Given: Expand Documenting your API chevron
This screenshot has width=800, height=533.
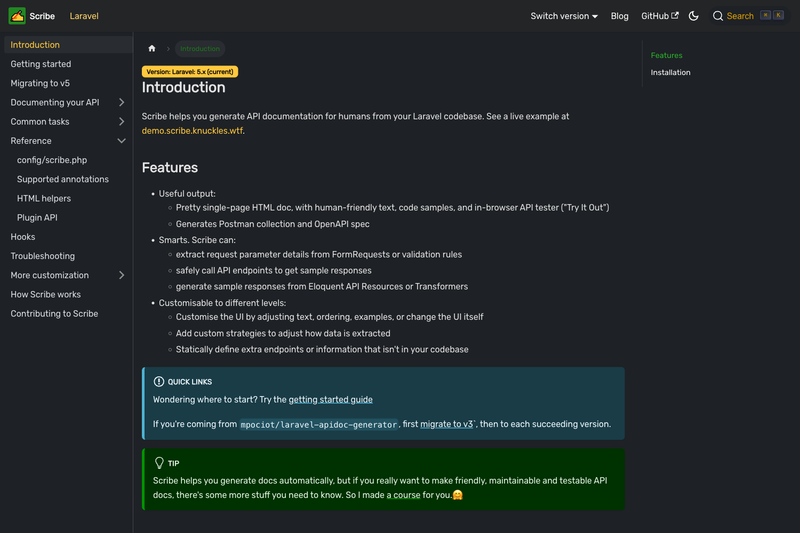Looking at the screenshot, I should tap(121, 103).
